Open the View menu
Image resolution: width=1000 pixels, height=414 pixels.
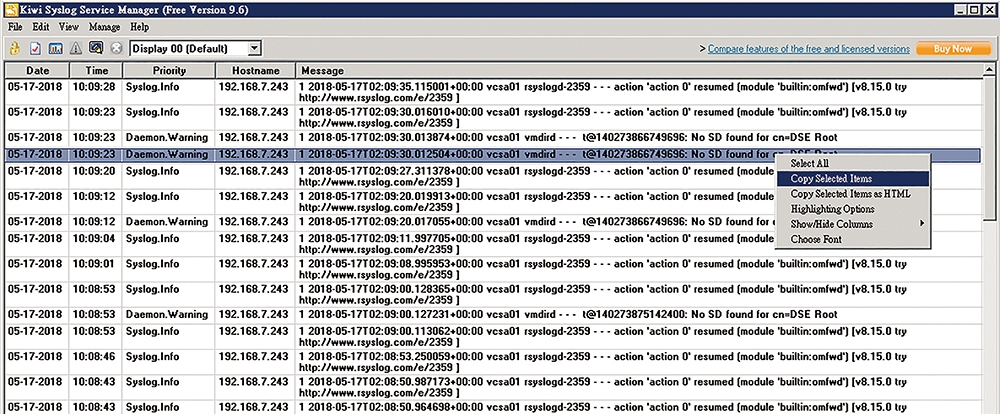(x=68, y=27)
